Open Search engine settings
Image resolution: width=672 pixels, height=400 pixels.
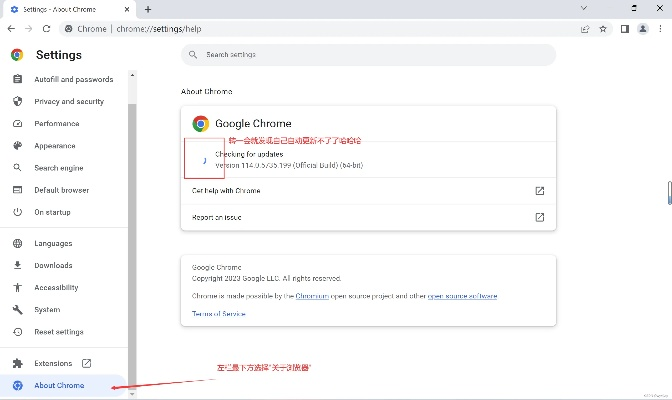[x=59, y=168]
